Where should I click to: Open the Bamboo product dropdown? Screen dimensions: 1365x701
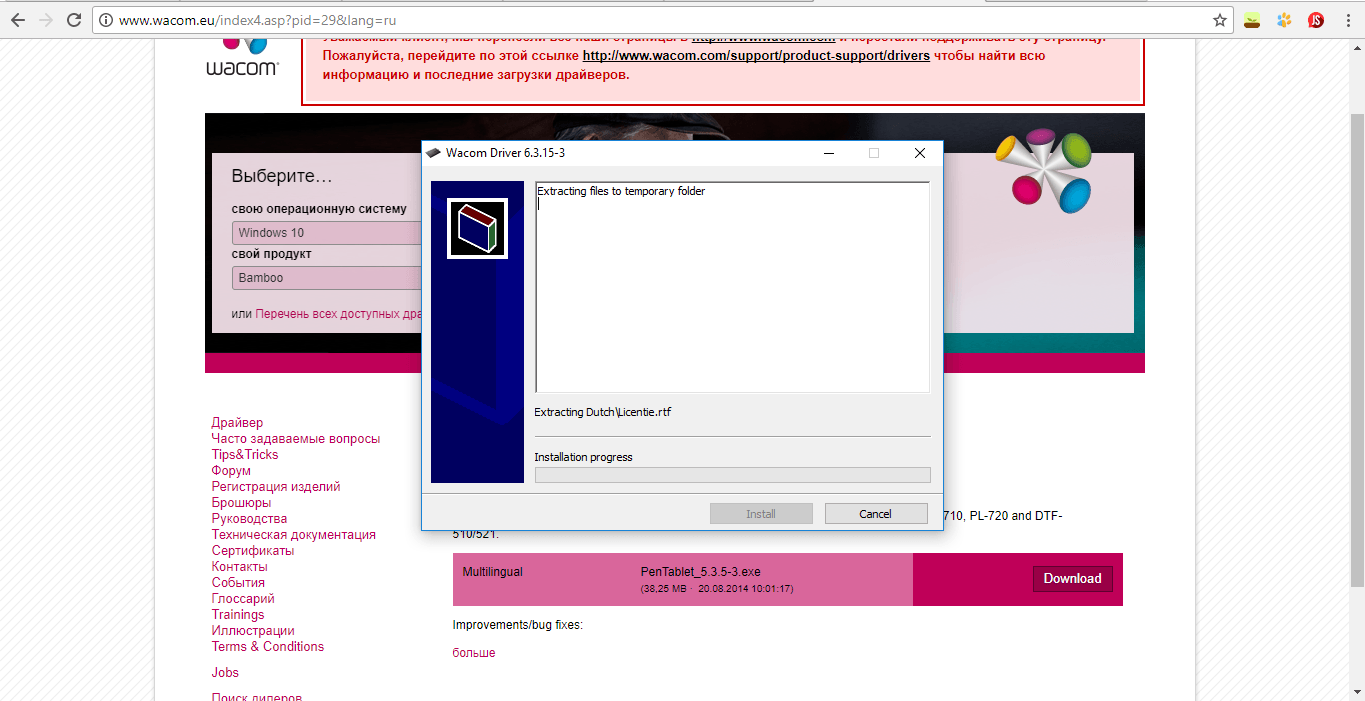pyautogui.click(x=327, y=278)
